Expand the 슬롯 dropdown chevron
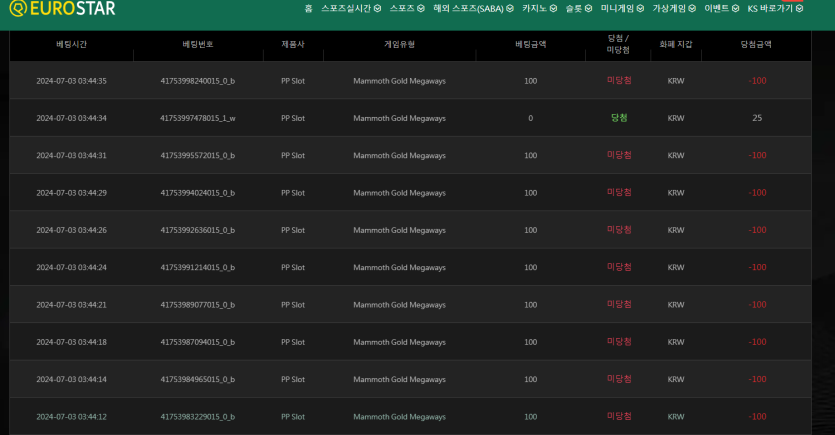 [588, 9]
